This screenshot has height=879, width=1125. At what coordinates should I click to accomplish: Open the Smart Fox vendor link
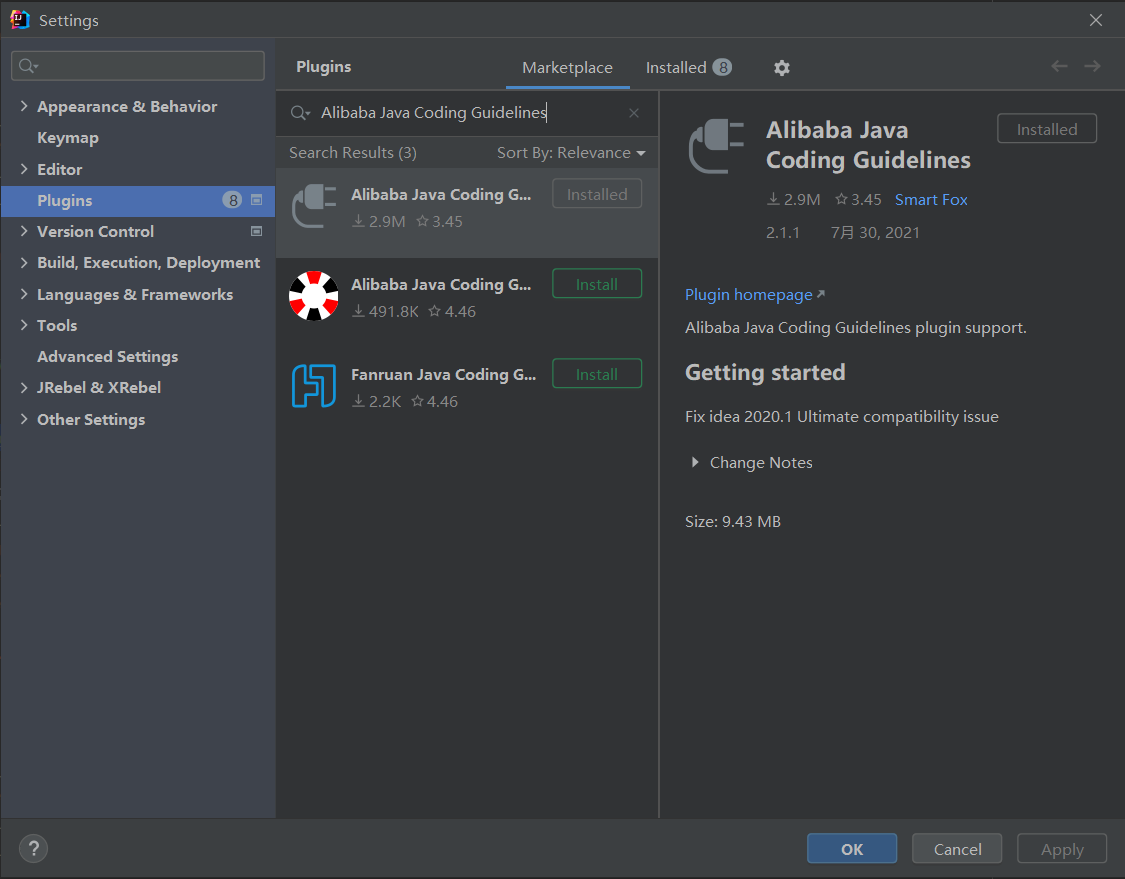tap(931, 199)
